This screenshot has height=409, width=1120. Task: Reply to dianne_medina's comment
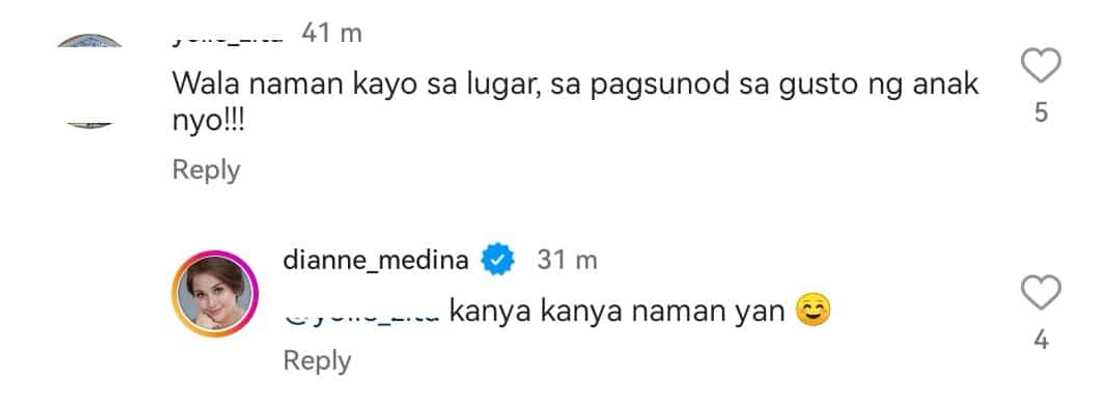(x=317, y=360)
